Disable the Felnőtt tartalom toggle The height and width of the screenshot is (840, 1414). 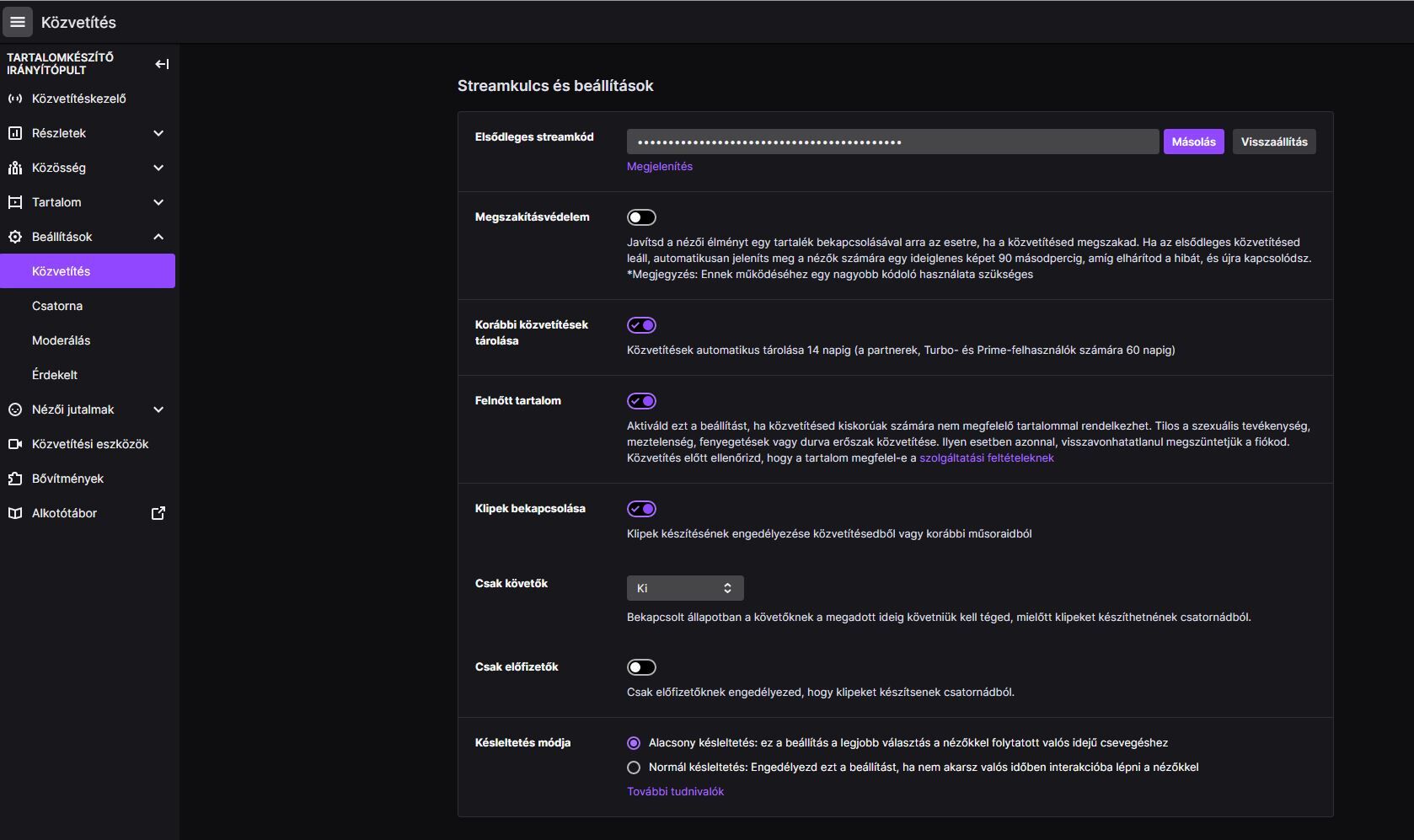[x=641, y=401]
